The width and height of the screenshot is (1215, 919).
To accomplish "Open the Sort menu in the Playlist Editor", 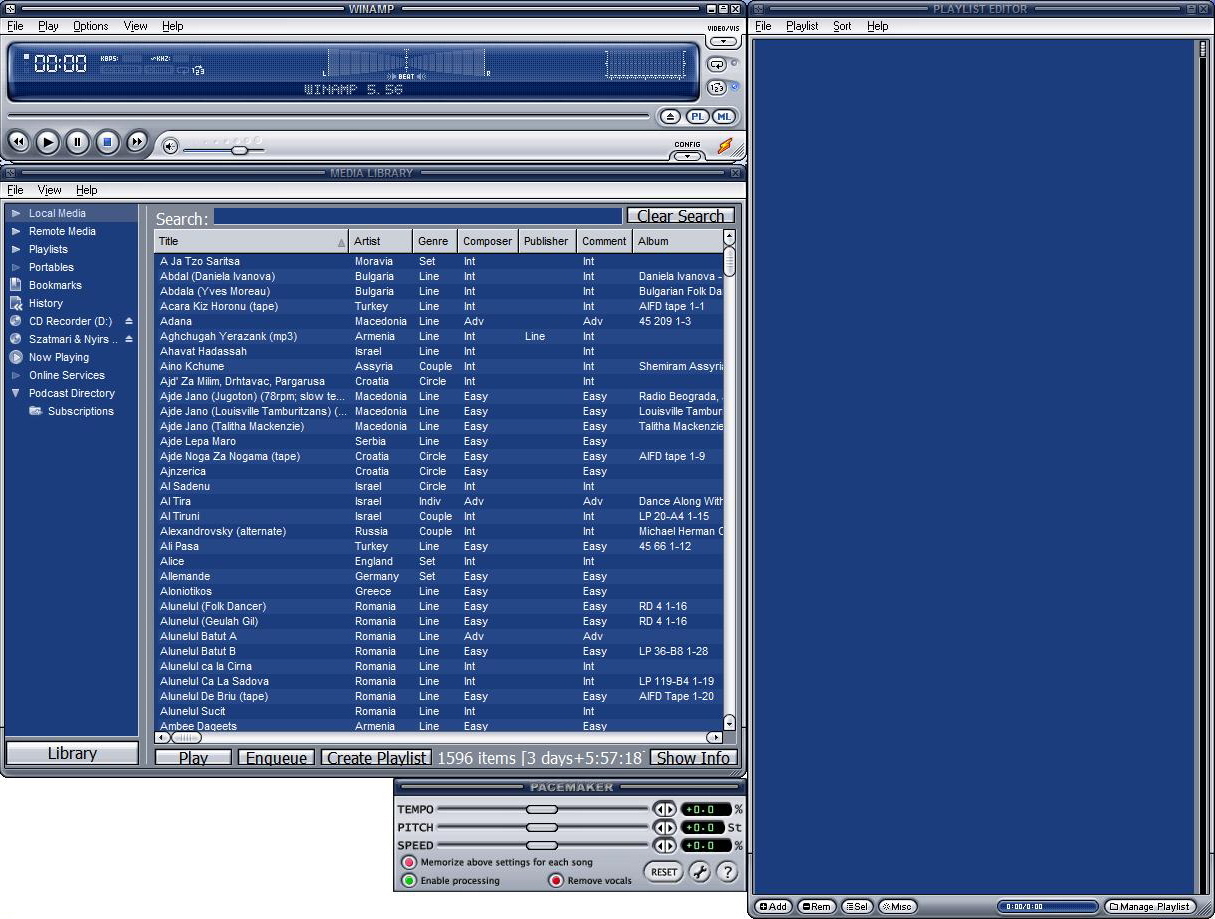I will [842, 25].
